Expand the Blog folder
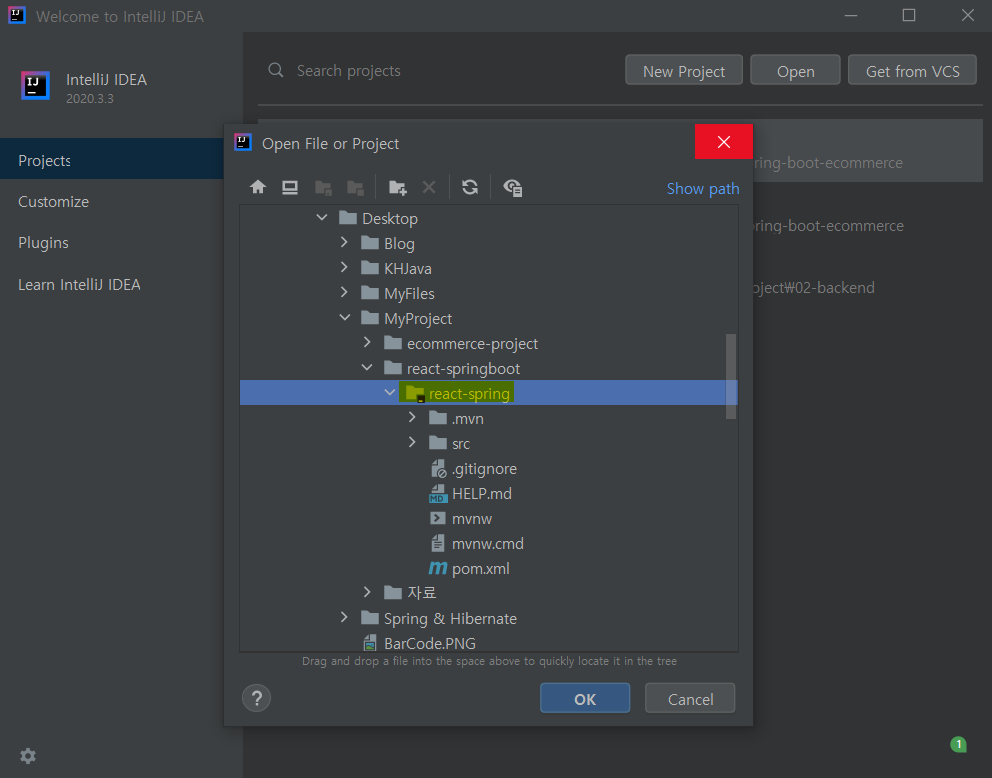The width and height of the screenshot is (992, 778). 344,242
